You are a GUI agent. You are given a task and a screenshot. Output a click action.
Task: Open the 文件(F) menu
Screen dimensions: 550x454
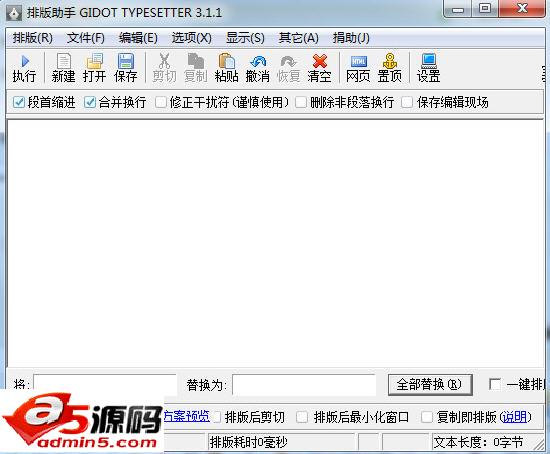click(86, 38)
